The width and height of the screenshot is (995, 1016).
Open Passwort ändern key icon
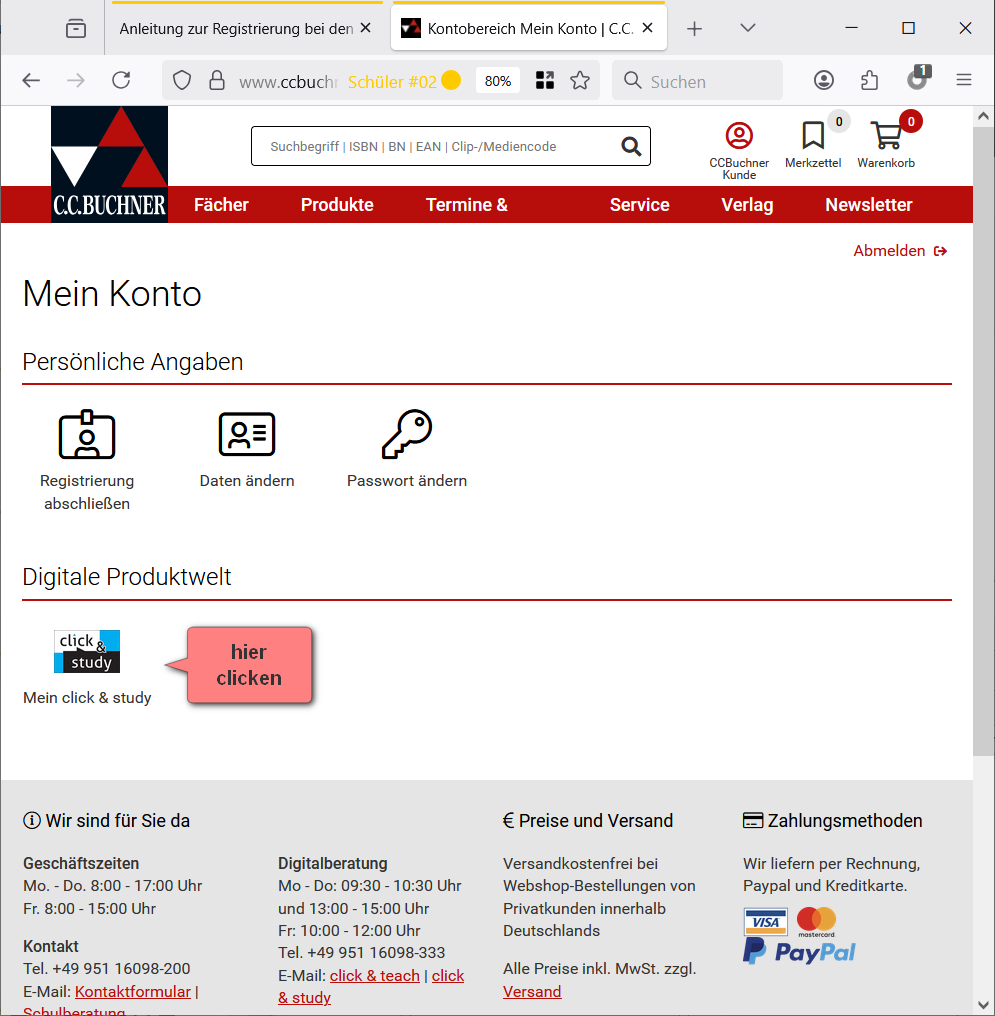click(x=407, y=434)
